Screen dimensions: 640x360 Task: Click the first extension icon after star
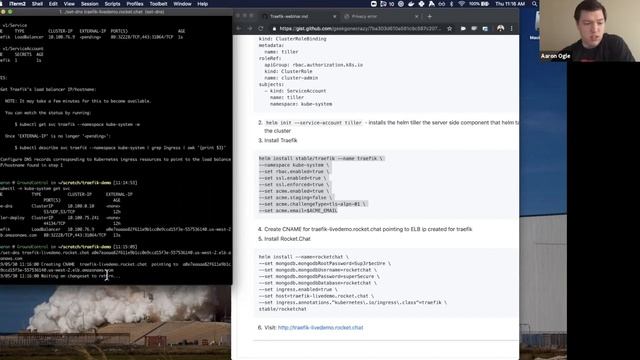(x=463, y=29)
